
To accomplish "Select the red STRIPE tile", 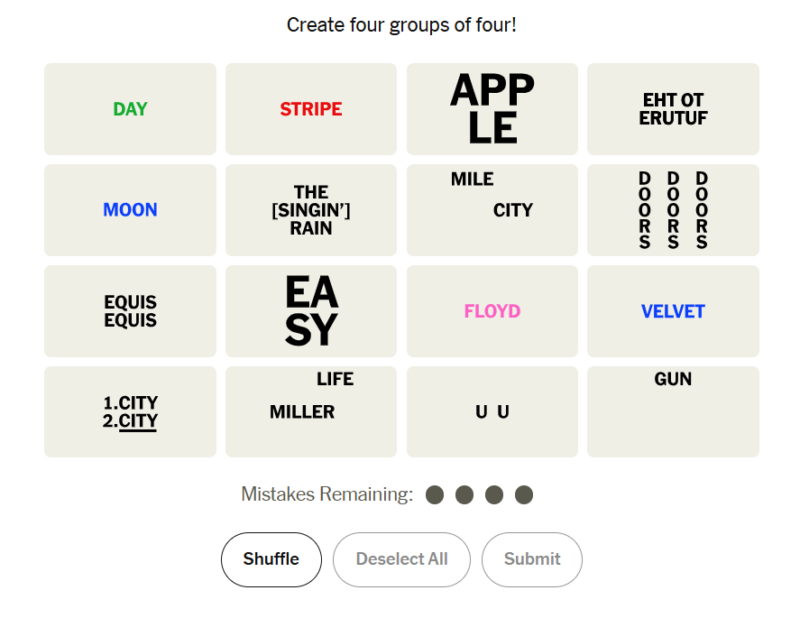I will point(311,109).
